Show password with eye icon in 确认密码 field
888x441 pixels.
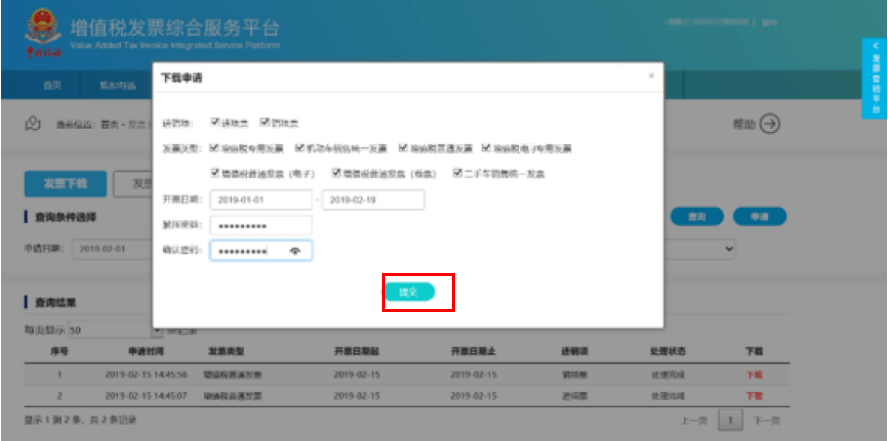click(294, 252)
